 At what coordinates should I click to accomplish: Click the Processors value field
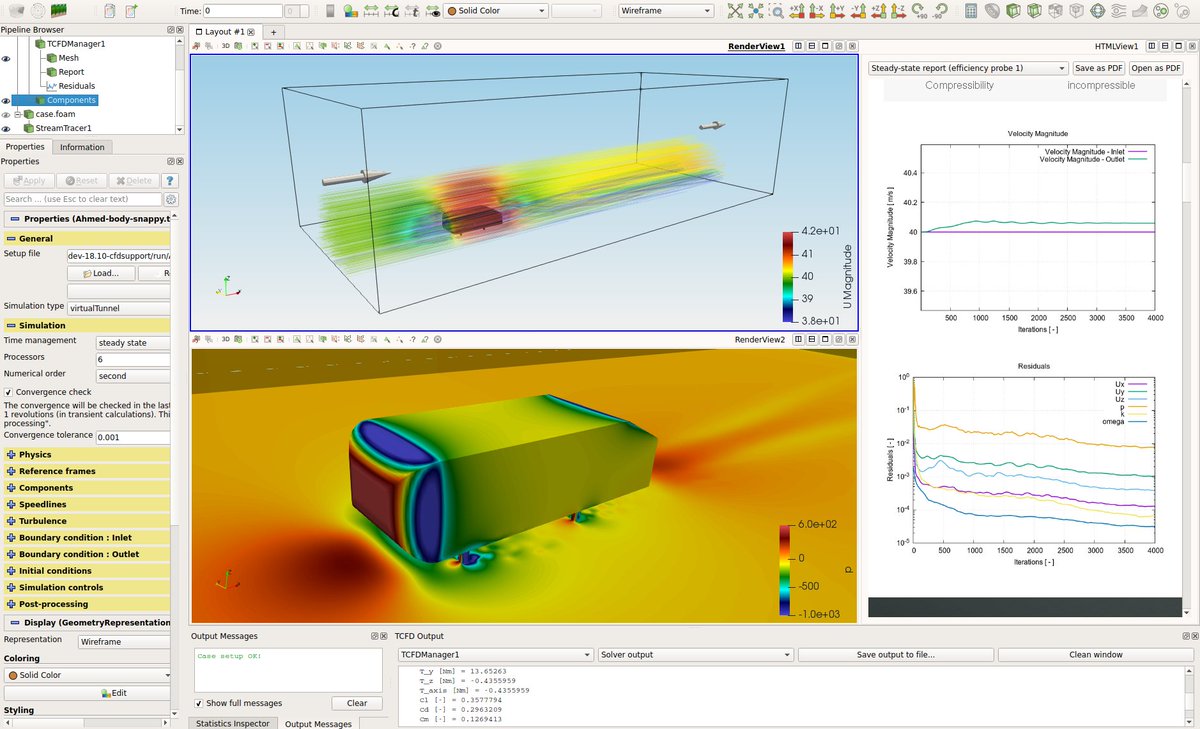133,358
